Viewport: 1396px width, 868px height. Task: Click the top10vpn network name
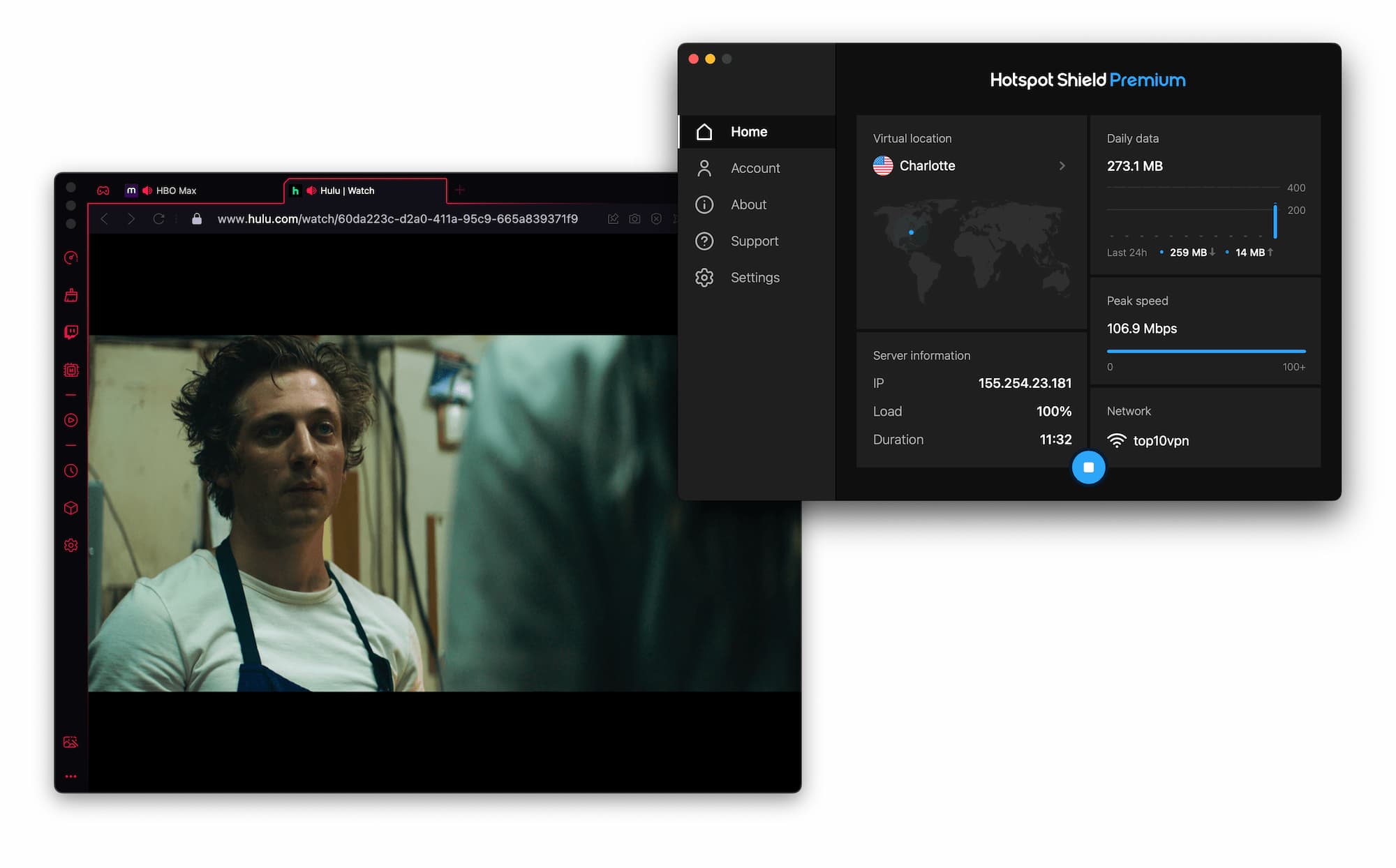[x=1162, y=440]
